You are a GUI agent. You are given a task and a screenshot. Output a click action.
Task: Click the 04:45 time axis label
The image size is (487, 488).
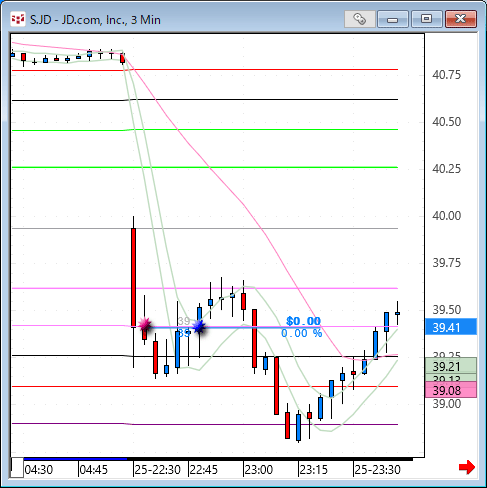pos(94,470)
